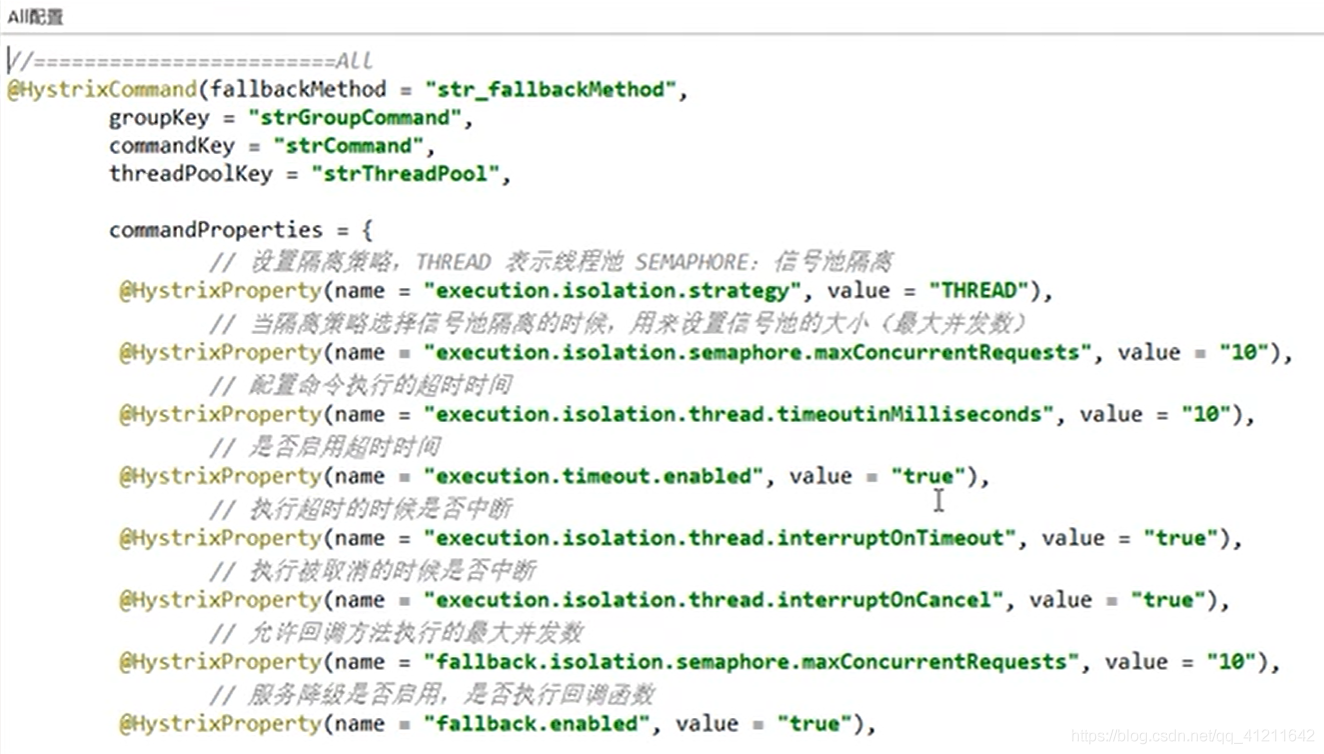Click @HystrixProperty on the fallback.enabled line
Image resolution: width=1324 pixels, height=754 pixels.
click(x=221, y=725)
